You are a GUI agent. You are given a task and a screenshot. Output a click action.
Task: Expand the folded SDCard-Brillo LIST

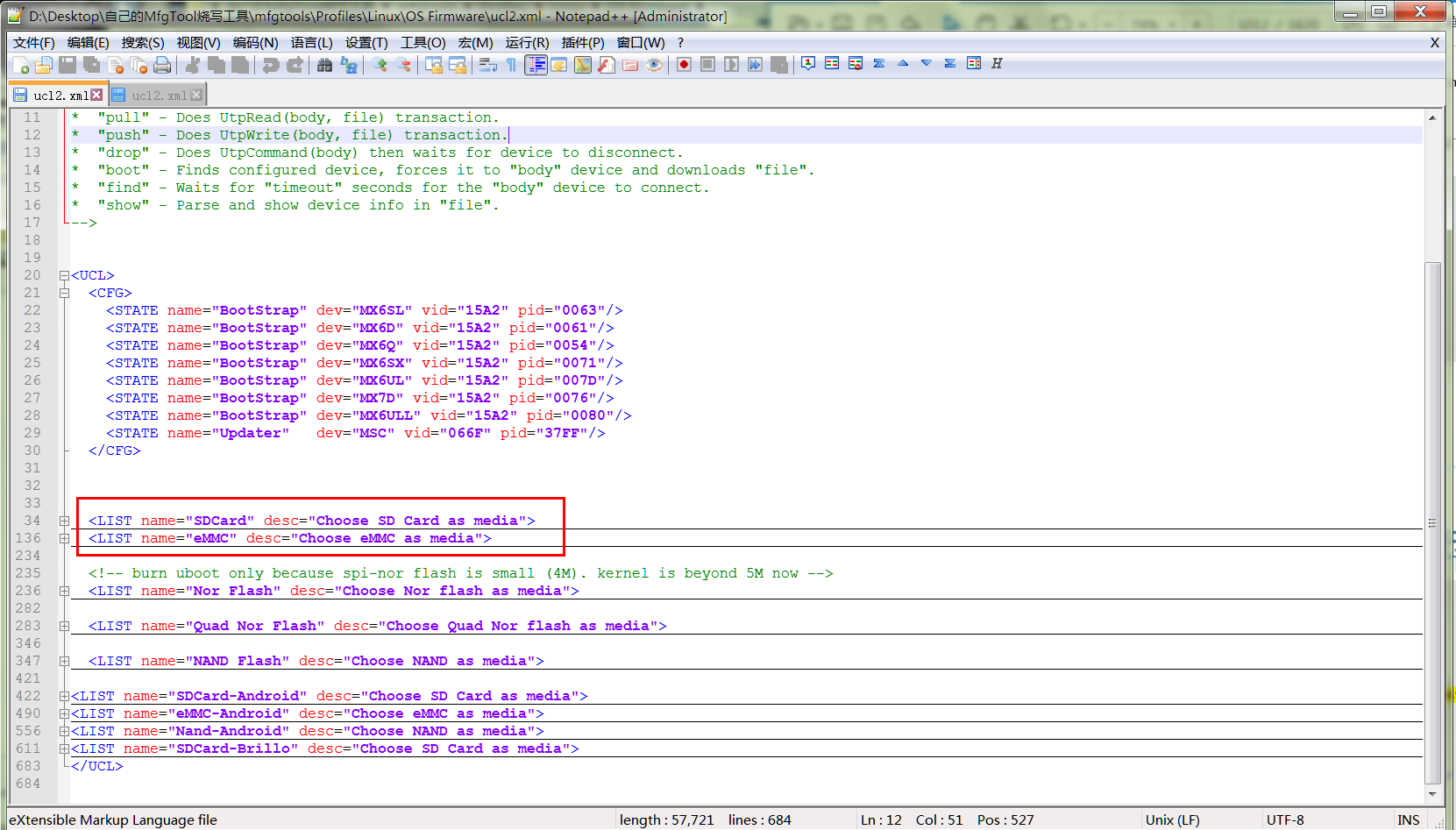[x=64, y=748]
